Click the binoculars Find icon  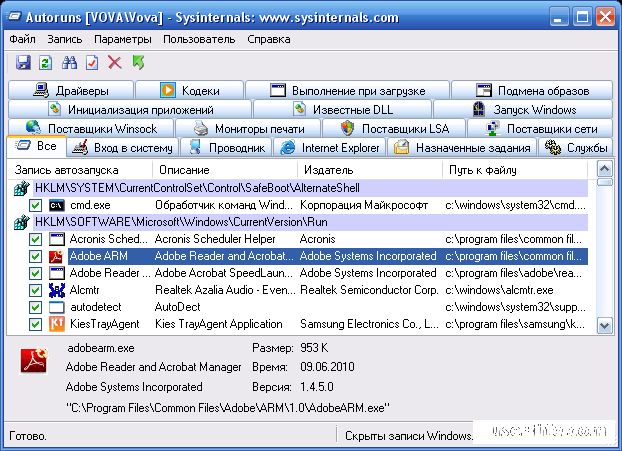69,63
